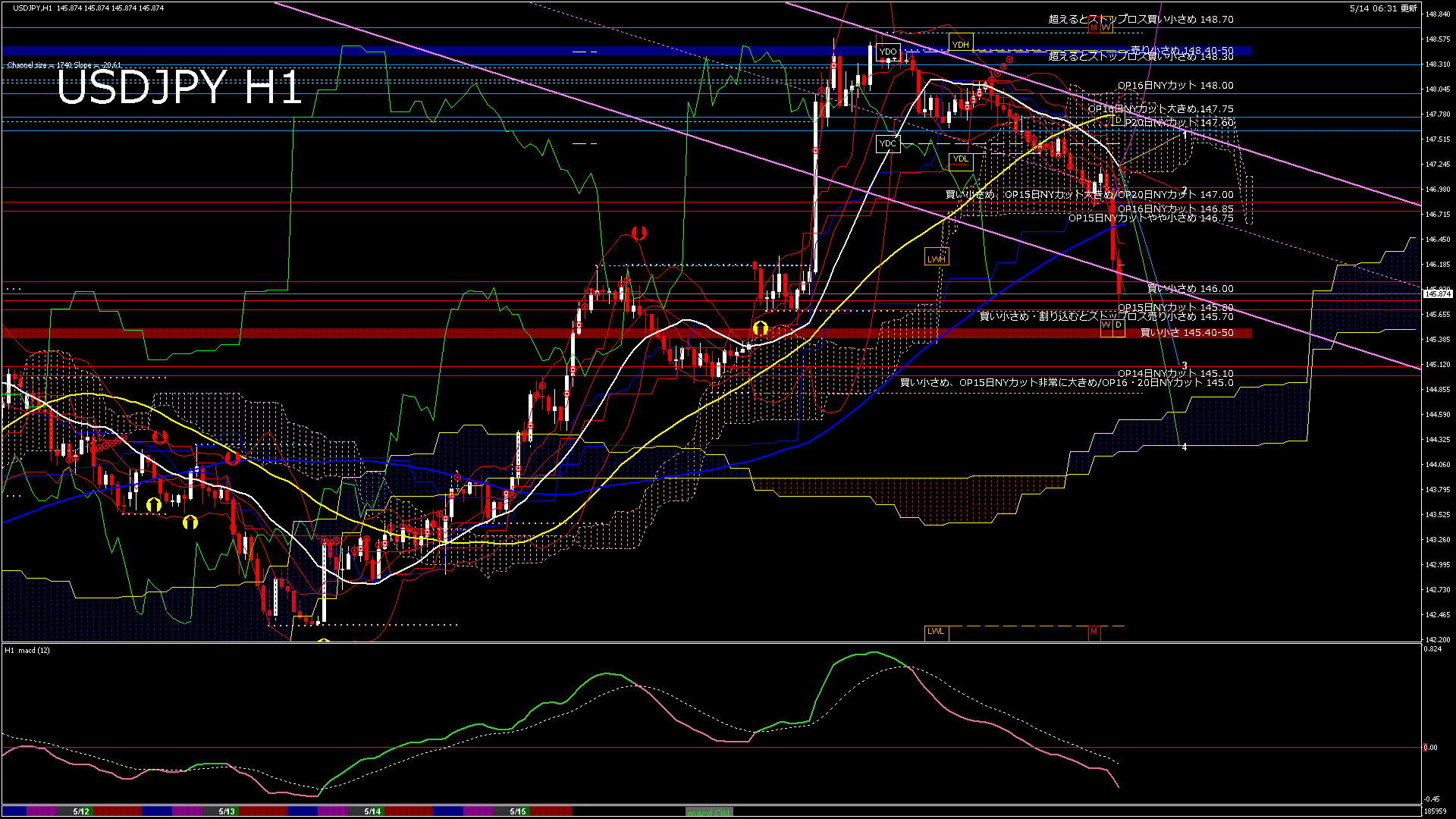Select the orange LWH label
The height and width of the screenshot is (819, 1456).
coord(937,259)
